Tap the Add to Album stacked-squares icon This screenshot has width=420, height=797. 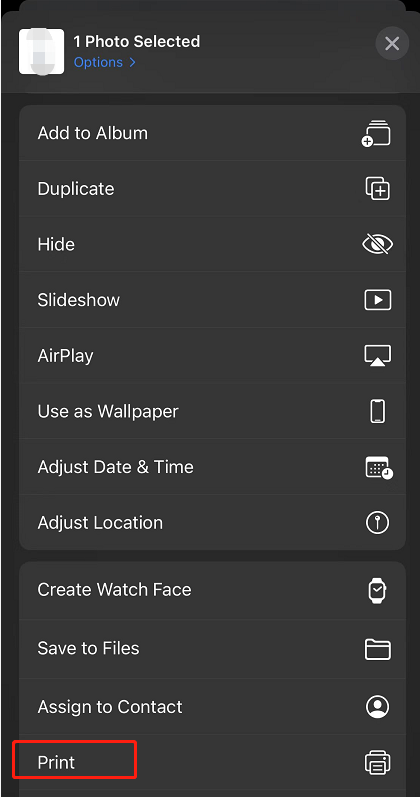click(x=377, y=134)
